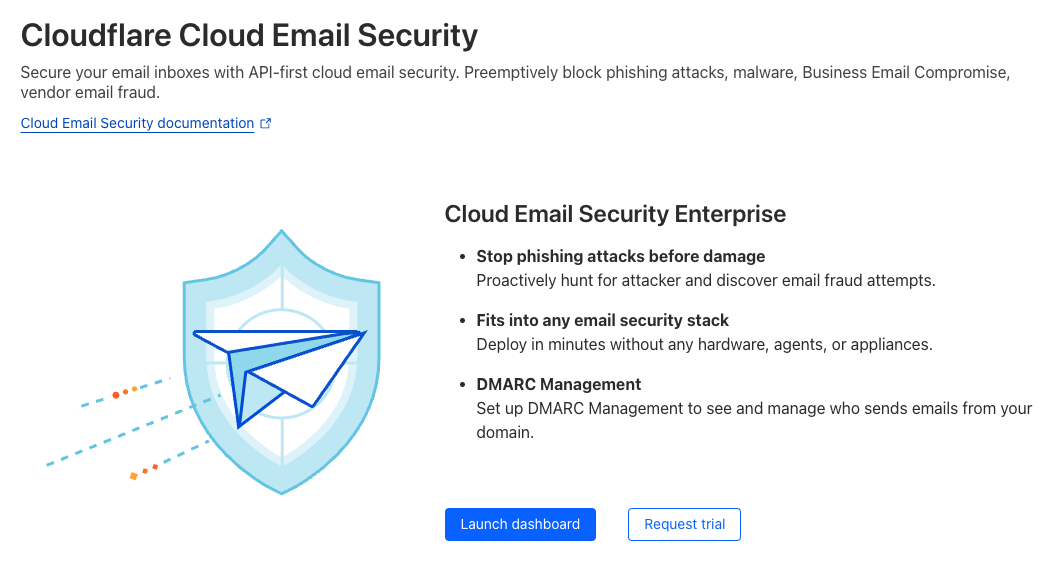Image resolution: width=1044 pixels, height=571 pixels.
Task: Click the DMARC Management feature heading
Action: pyautogui.click(x=558, y=384)
